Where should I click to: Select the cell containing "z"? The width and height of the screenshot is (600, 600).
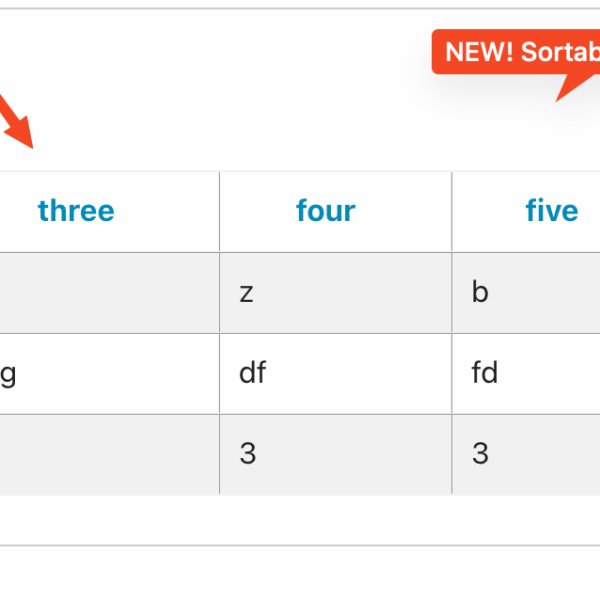335,292
